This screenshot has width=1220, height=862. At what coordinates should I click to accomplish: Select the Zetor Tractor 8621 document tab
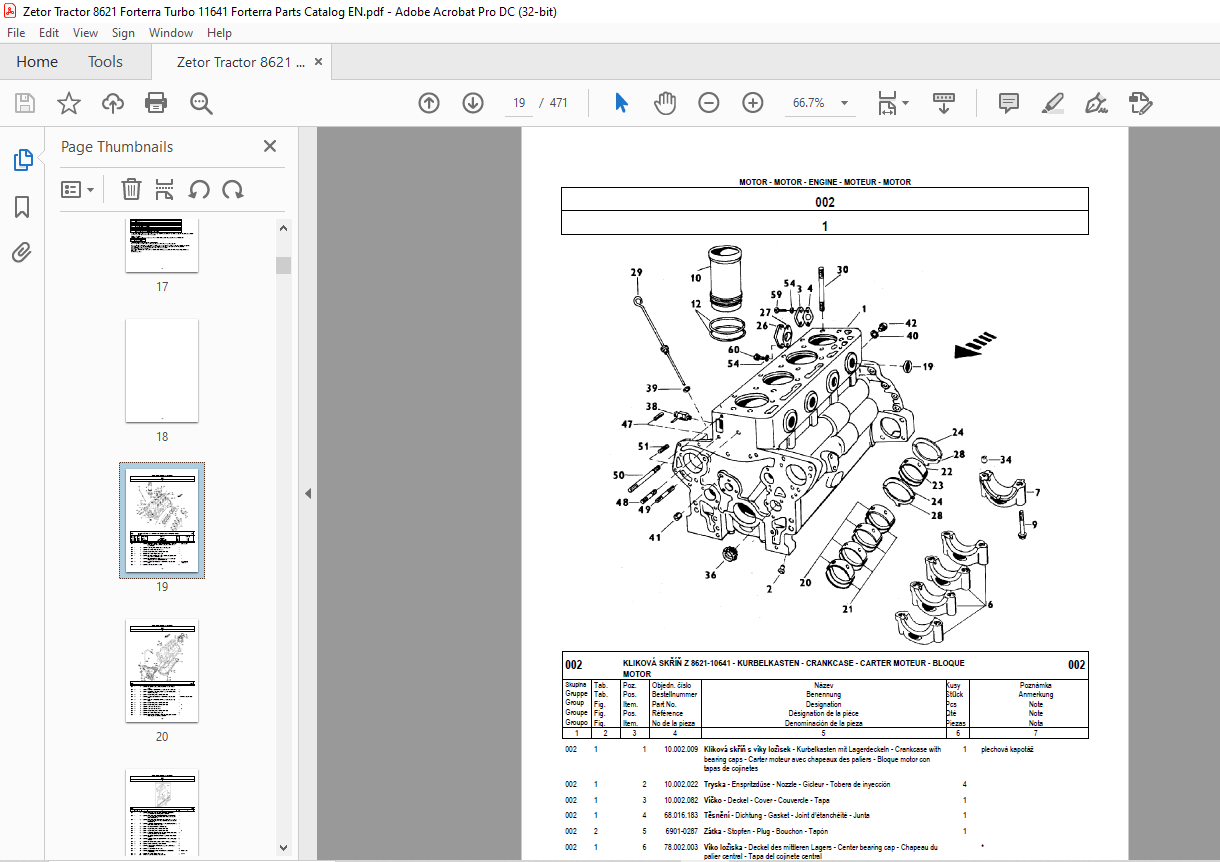pos(240,62)
